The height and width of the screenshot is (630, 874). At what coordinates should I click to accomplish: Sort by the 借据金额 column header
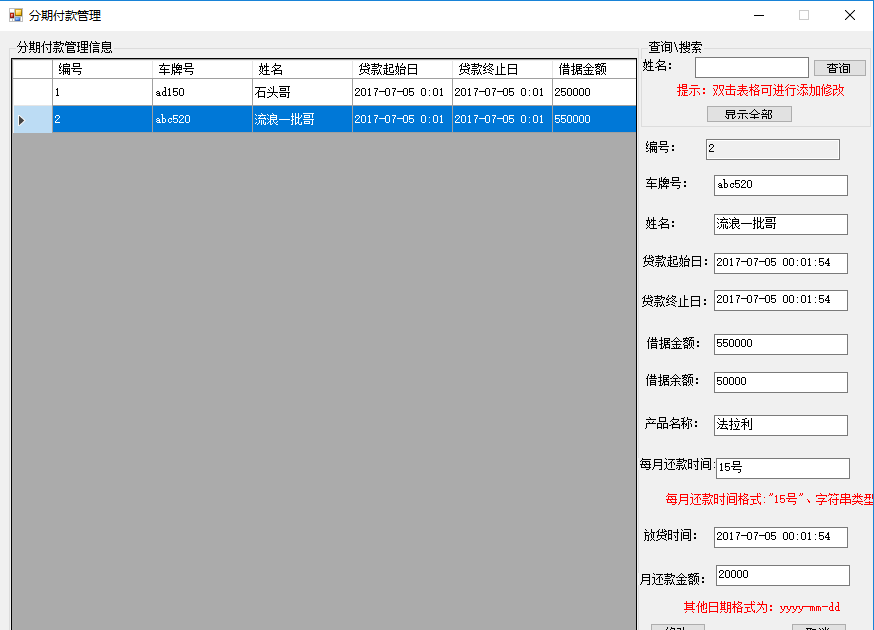coord(594,69)
